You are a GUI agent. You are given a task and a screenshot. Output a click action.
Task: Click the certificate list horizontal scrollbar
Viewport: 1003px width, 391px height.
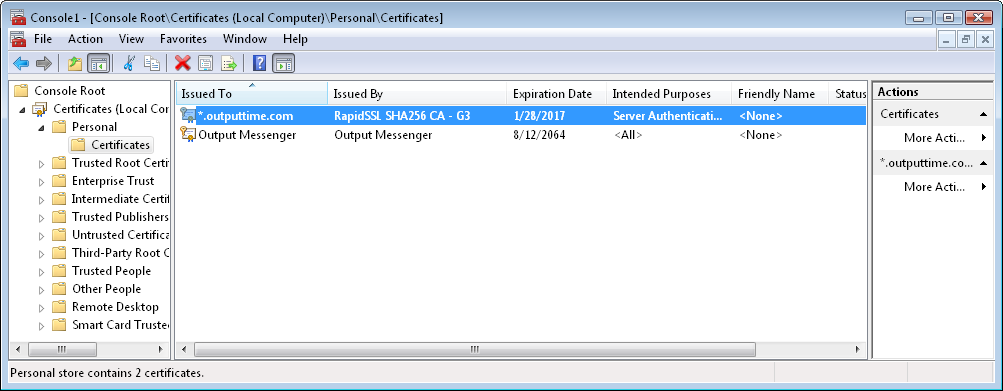475,349
